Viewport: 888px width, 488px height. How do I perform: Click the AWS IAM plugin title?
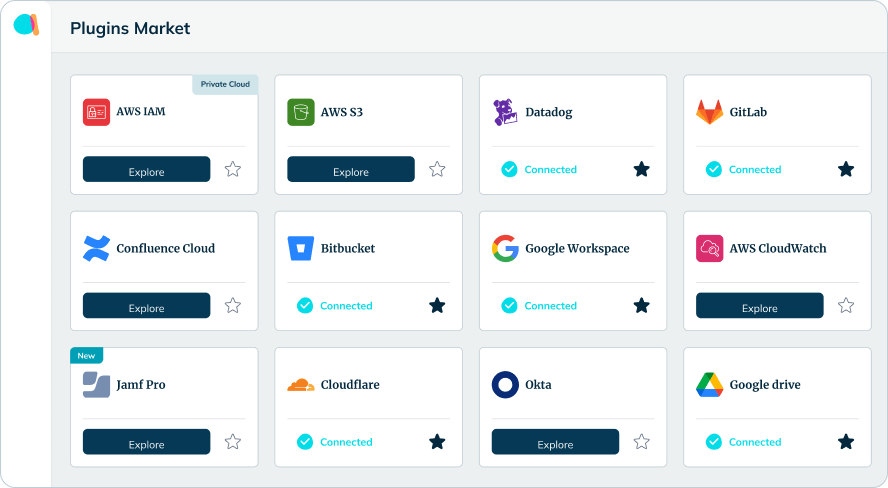click(141, 112)
